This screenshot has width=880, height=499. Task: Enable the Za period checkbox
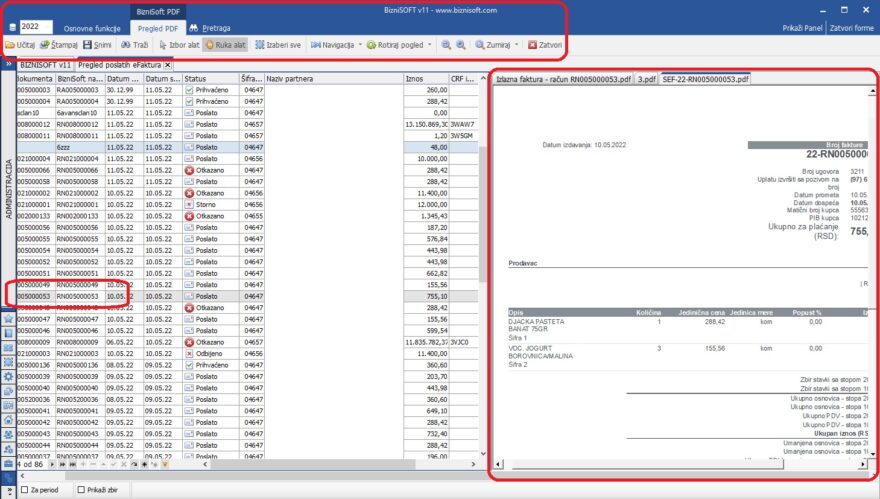tap(25, 491)
